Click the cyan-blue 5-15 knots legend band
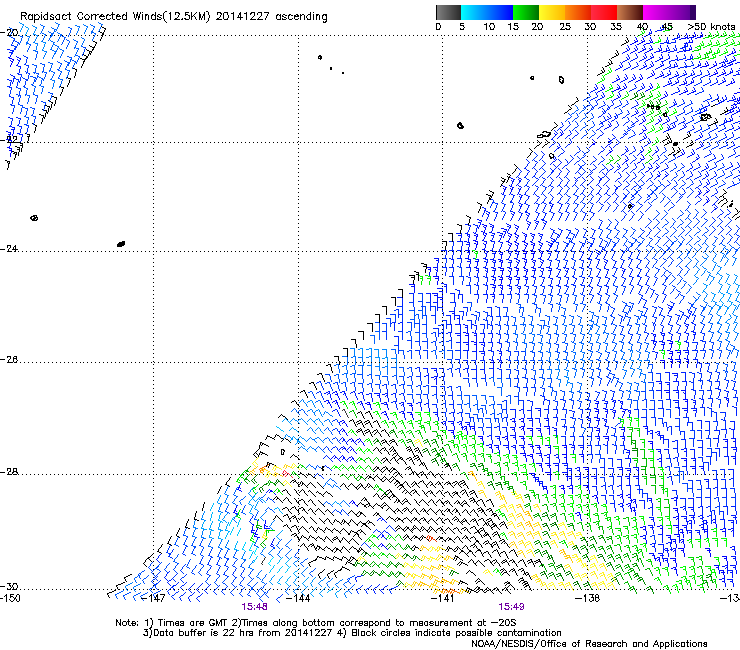 tap(487, 12)
